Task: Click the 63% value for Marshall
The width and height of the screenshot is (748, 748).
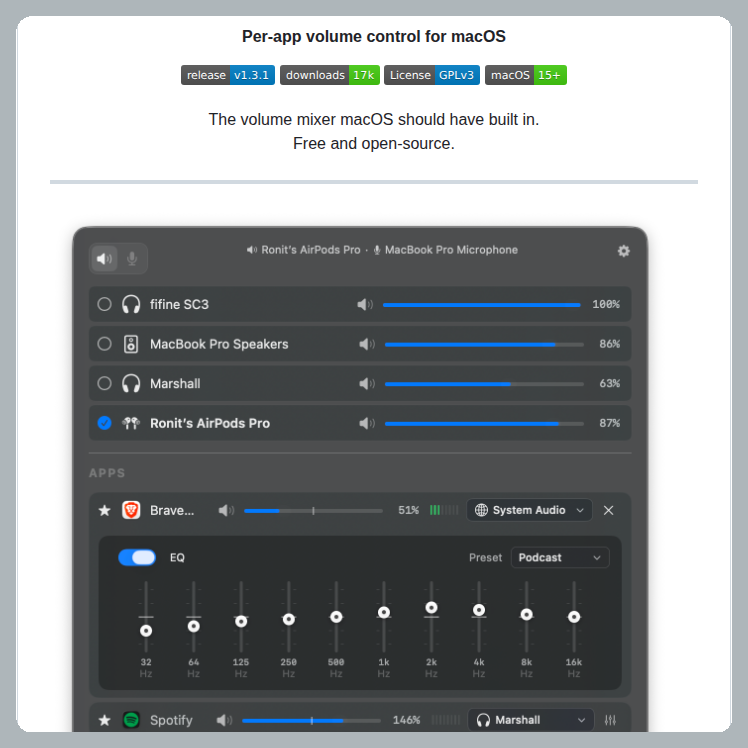Action: pyautogui.click(x=610, y=384)
